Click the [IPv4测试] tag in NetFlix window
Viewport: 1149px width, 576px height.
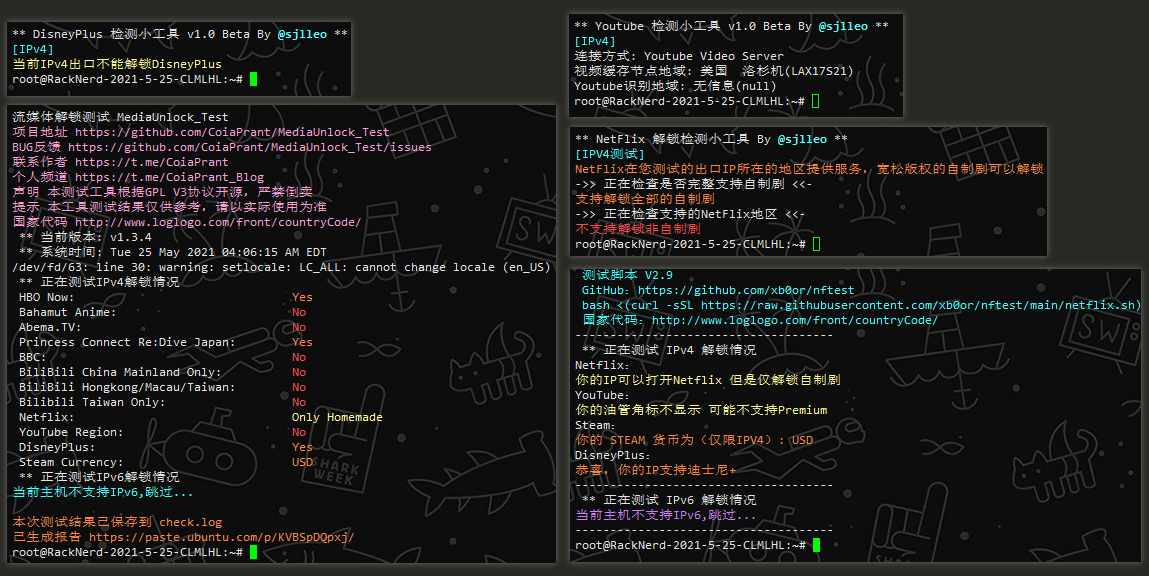tap(610, 154)
